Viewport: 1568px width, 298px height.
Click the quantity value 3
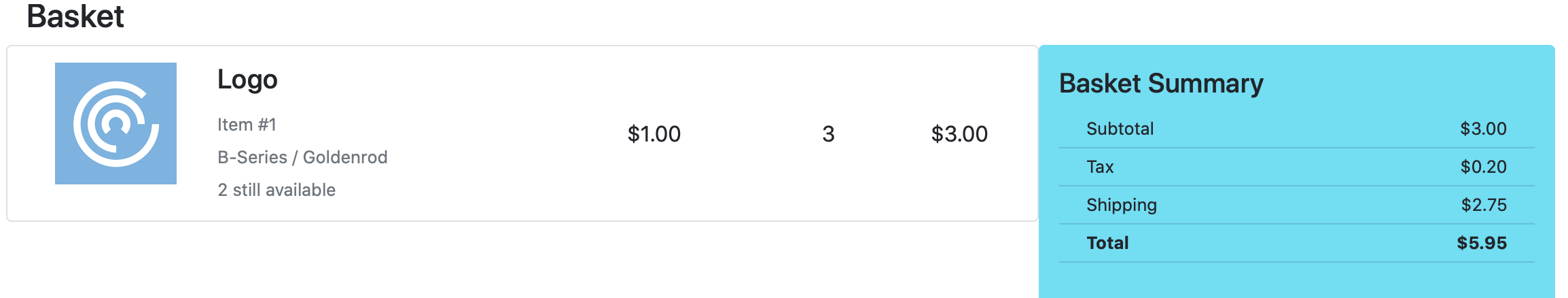[828, 134]
